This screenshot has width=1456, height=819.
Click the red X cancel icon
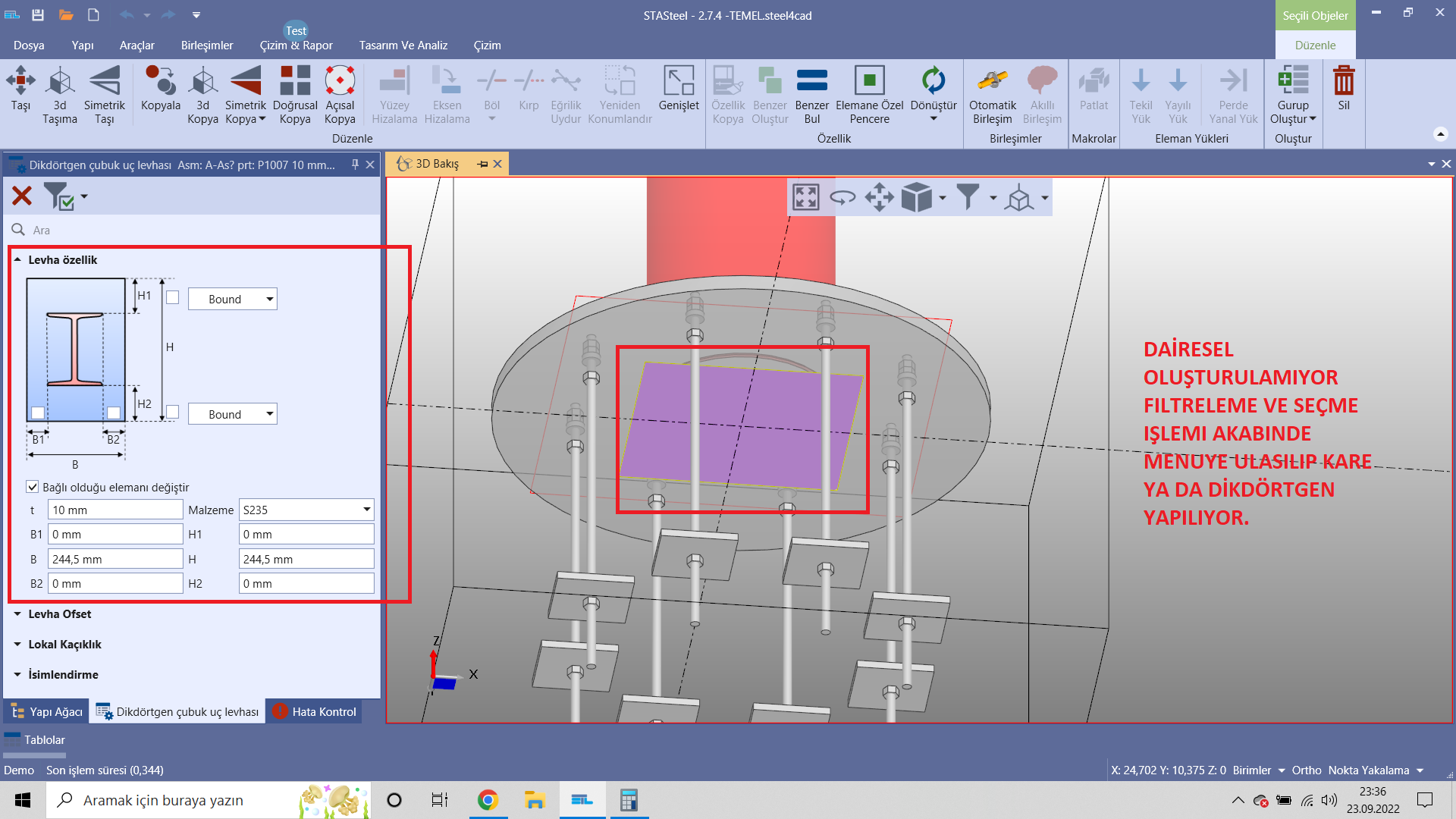(x=22, y=196)
